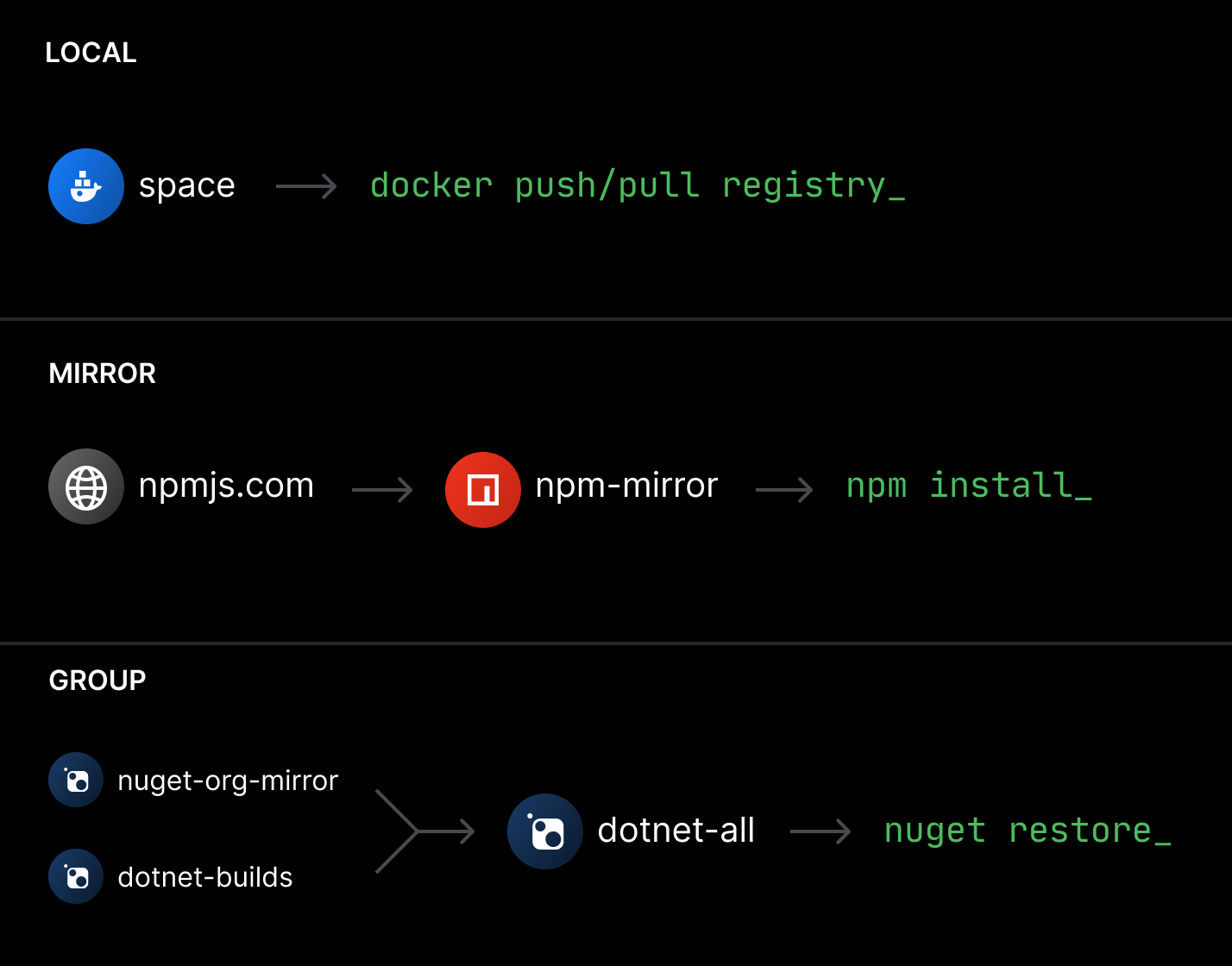Select the 'space' repository label
Image resolution: width=1232 pixels, height=966 pixels.
tap(187, 186)
